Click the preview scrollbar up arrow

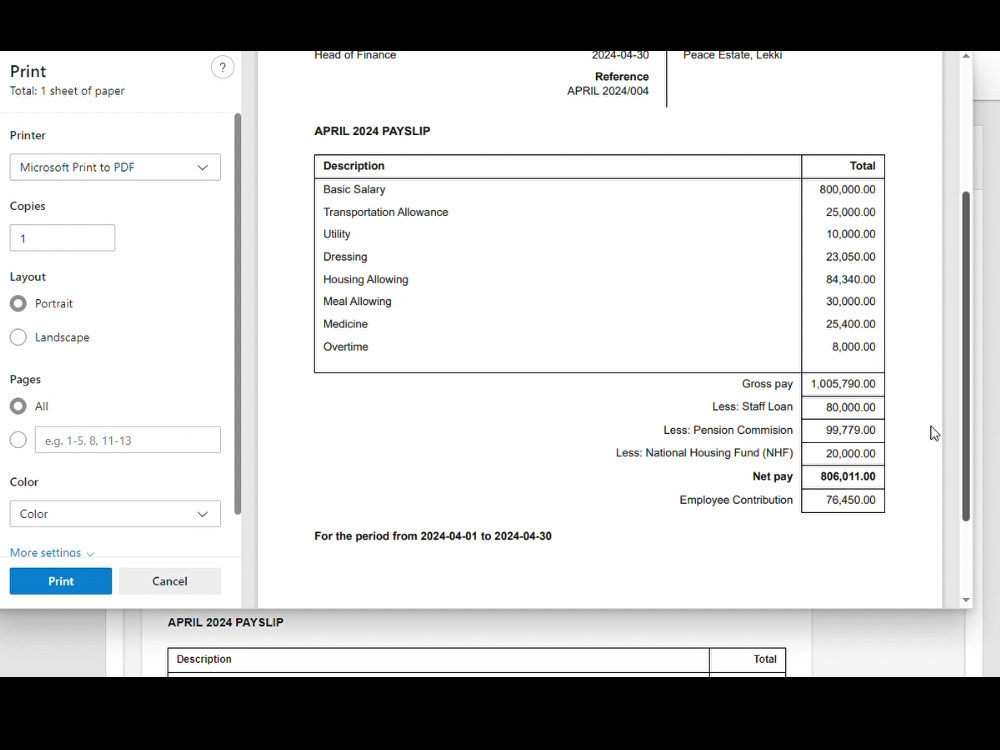pyautogui.click(x=966, y=56)
